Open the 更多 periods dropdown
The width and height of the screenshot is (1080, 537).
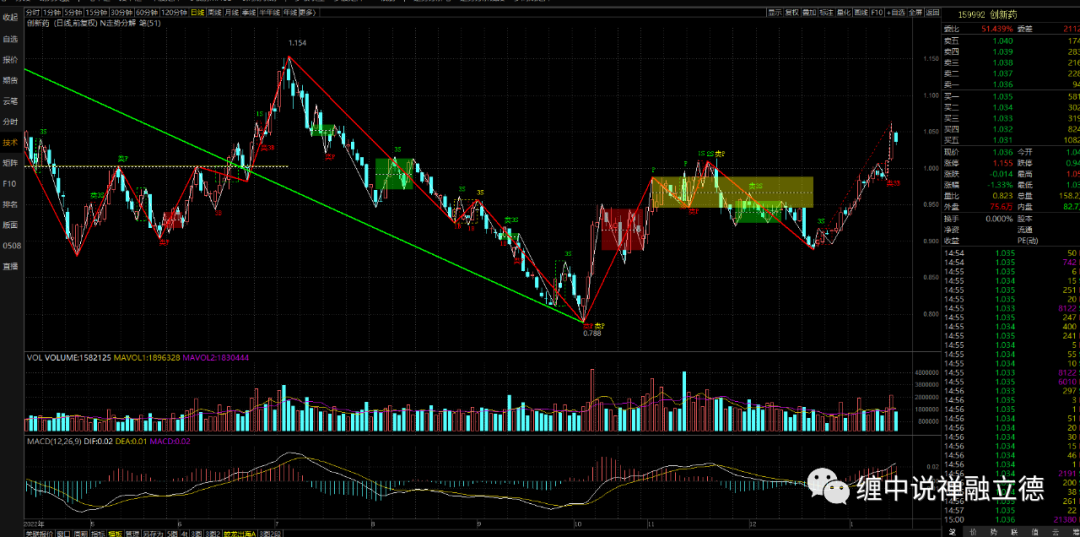(x=308, y=12)
